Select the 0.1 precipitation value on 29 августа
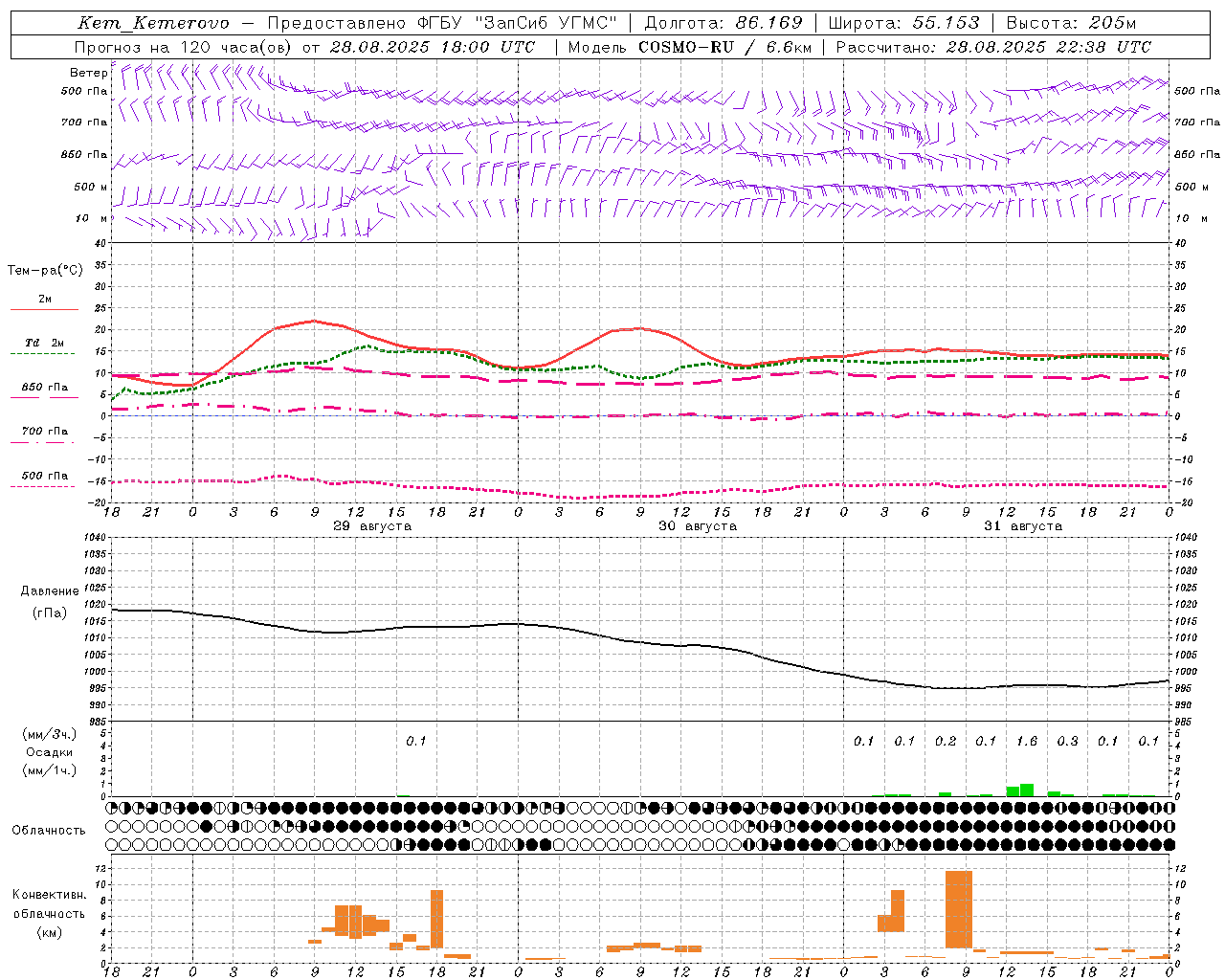Screen dimensions: 1225x980 (x=416, y=741)
